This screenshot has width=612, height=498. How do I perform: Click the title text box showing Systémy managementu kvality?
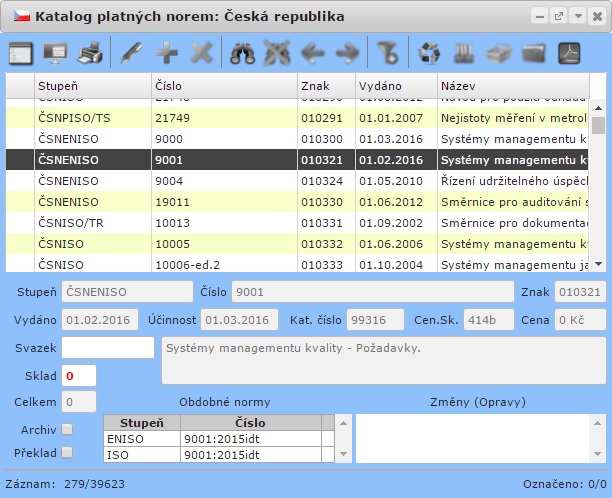(x=384, y=360)
